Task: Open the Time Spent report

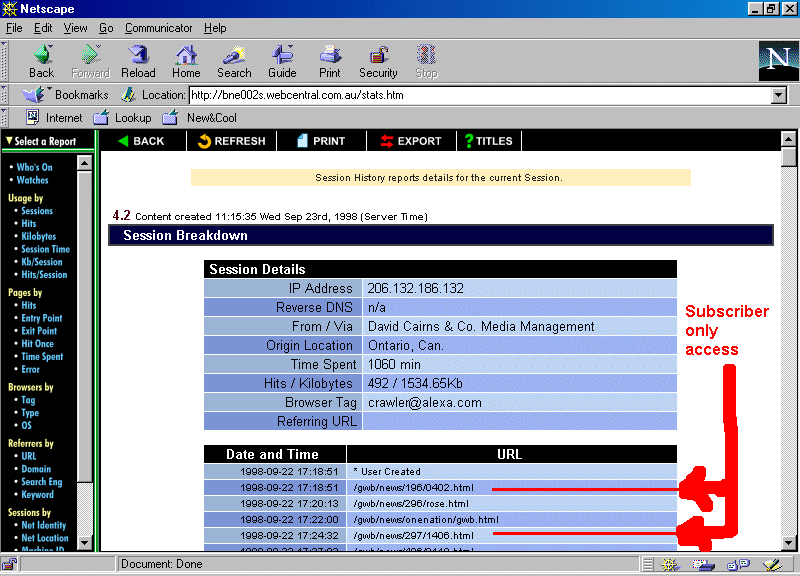Action: pos(42,356)
